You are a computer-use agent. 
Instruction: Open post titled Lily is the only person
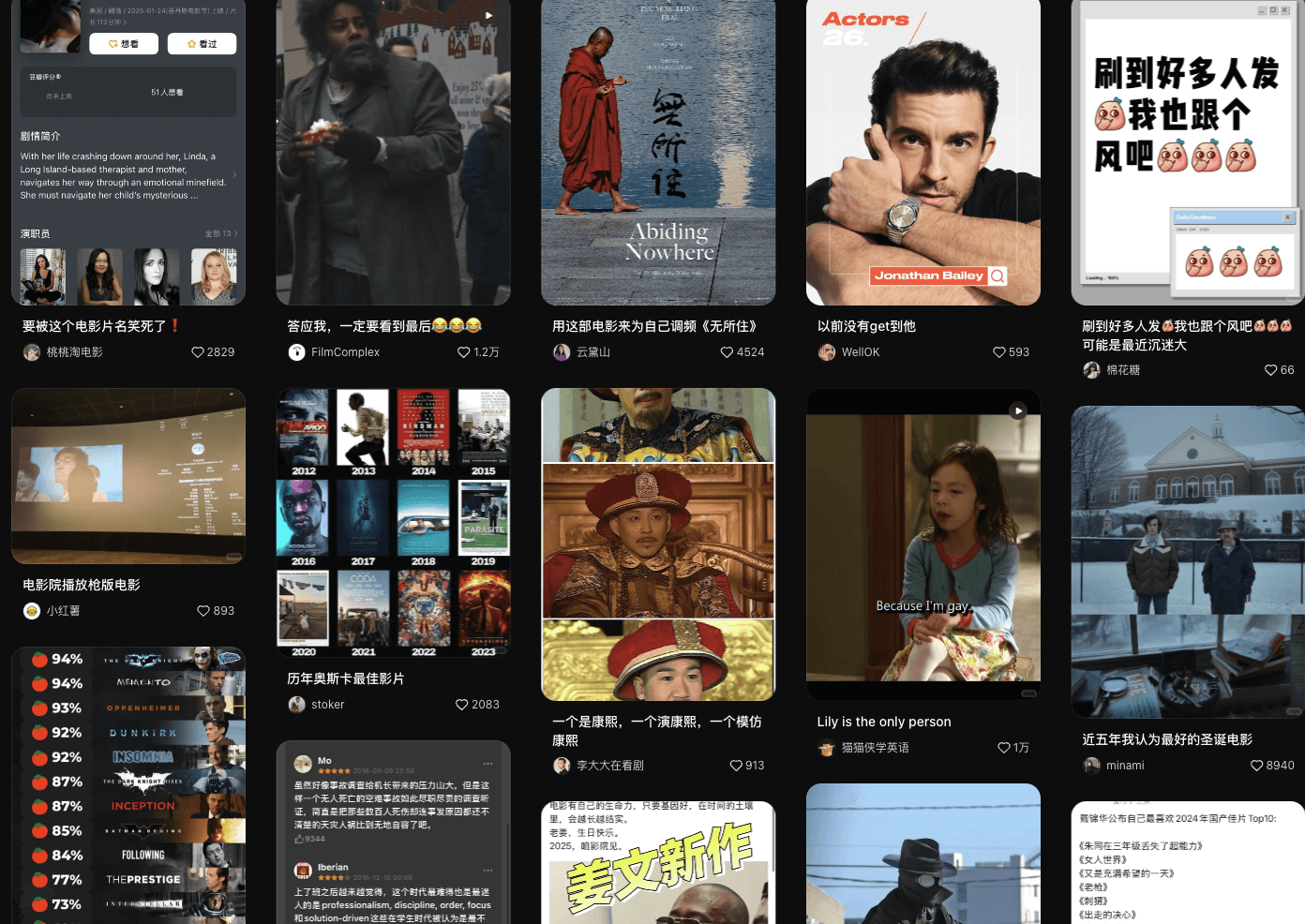[x=884, y=722]
